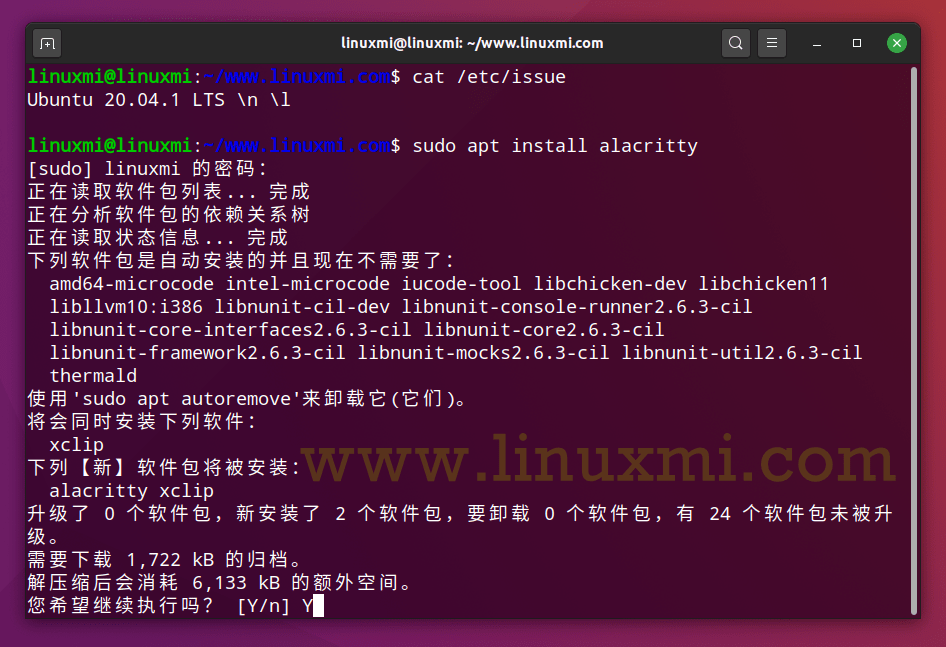Click the '下列软件包是自动安装的并且现在不需要了:' line
This screenshot has width=946, height=647.
[x=241, y=261]
